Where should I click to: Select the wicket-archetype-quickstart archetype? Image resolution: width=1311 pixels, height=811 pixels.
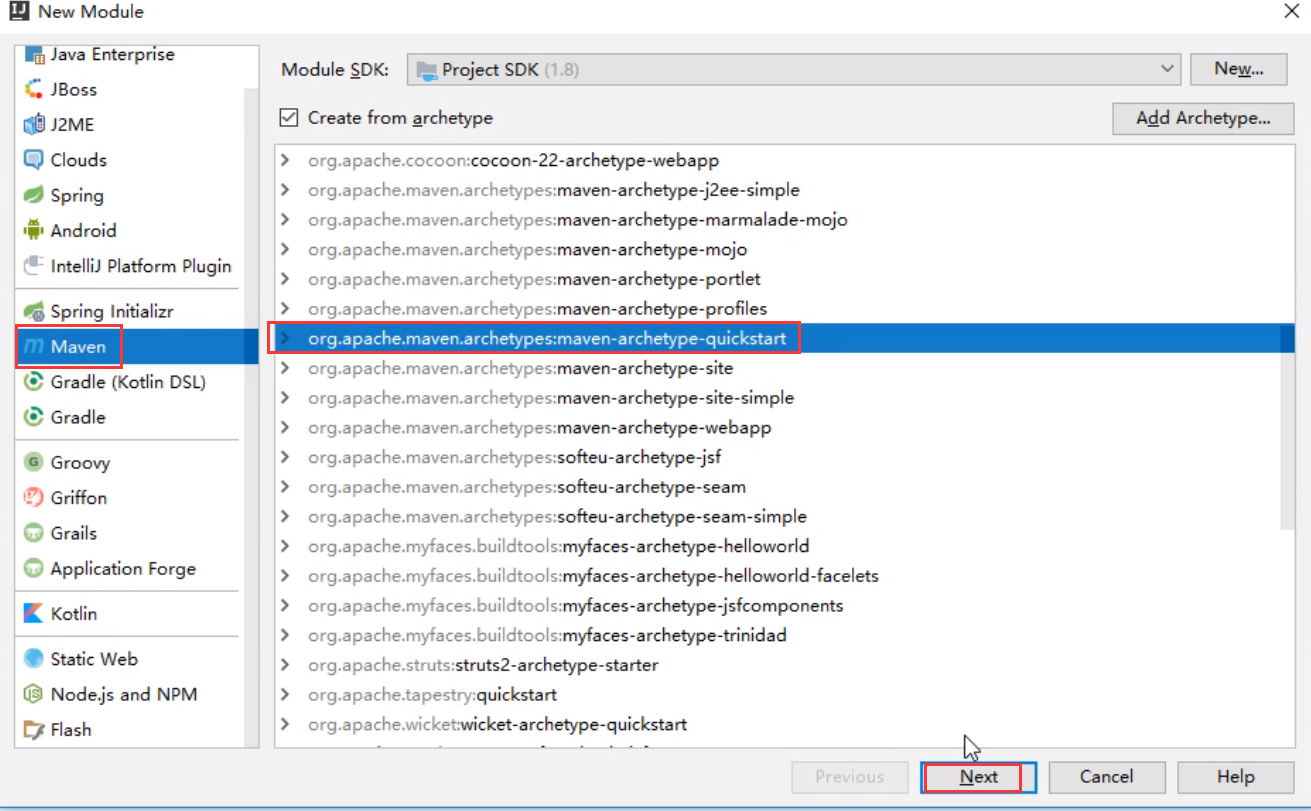(x=497, y=725)
